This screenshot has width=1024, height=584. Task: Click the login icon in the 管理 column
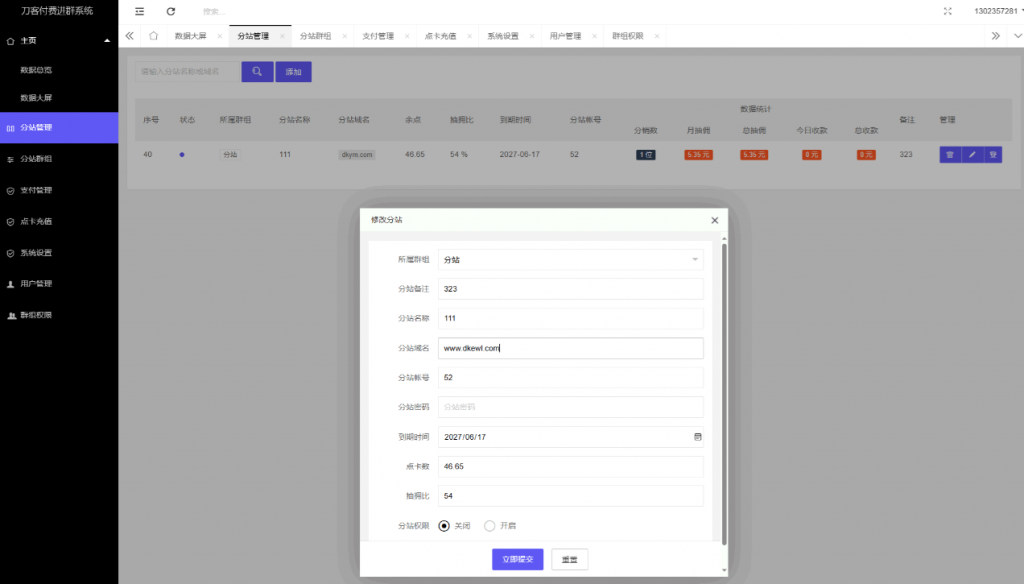pyautogui.click(x=993, y=154)
